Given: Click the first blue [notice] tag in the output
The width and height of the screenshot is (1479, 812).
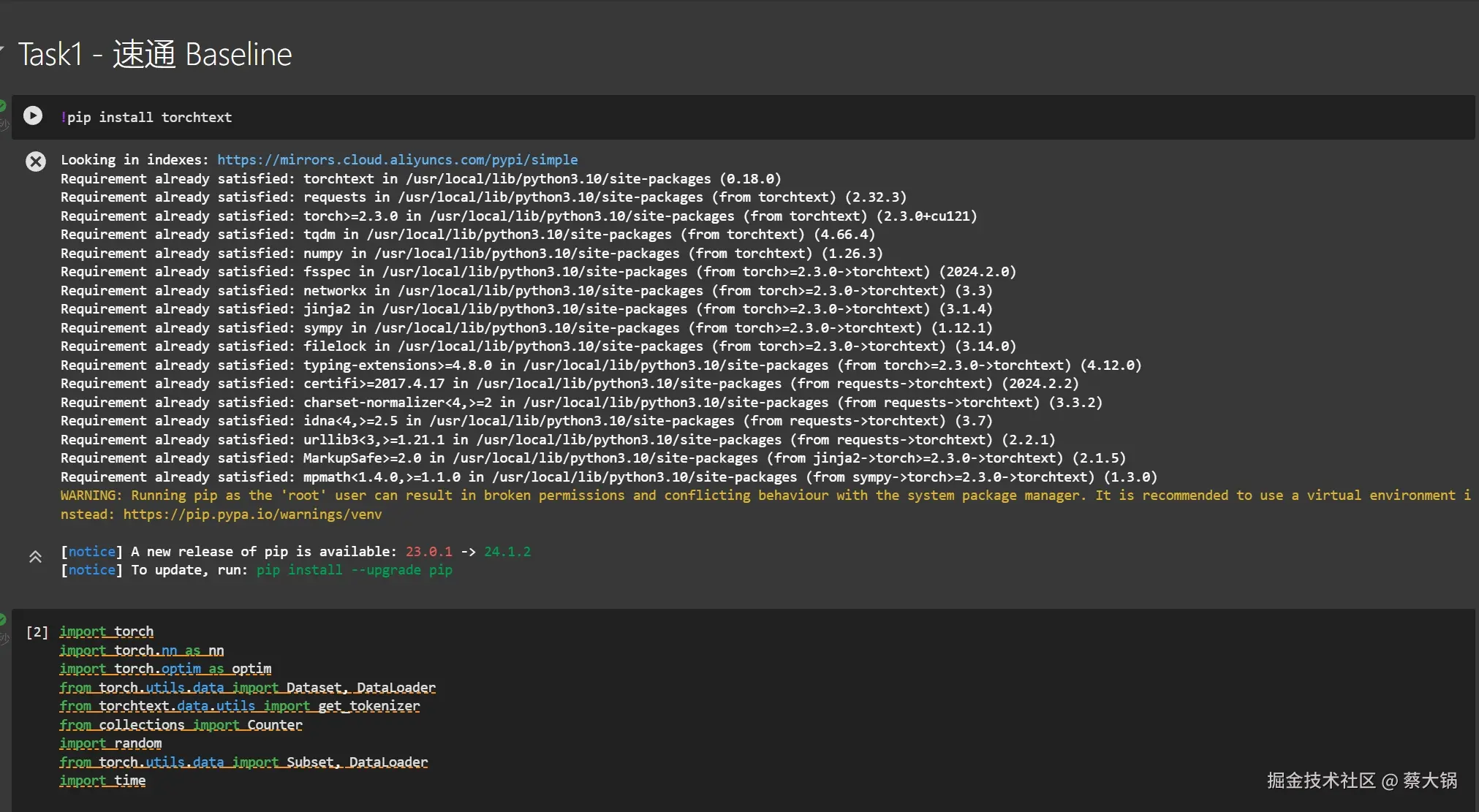Looking at the screenshot, I should click(92, 552).
